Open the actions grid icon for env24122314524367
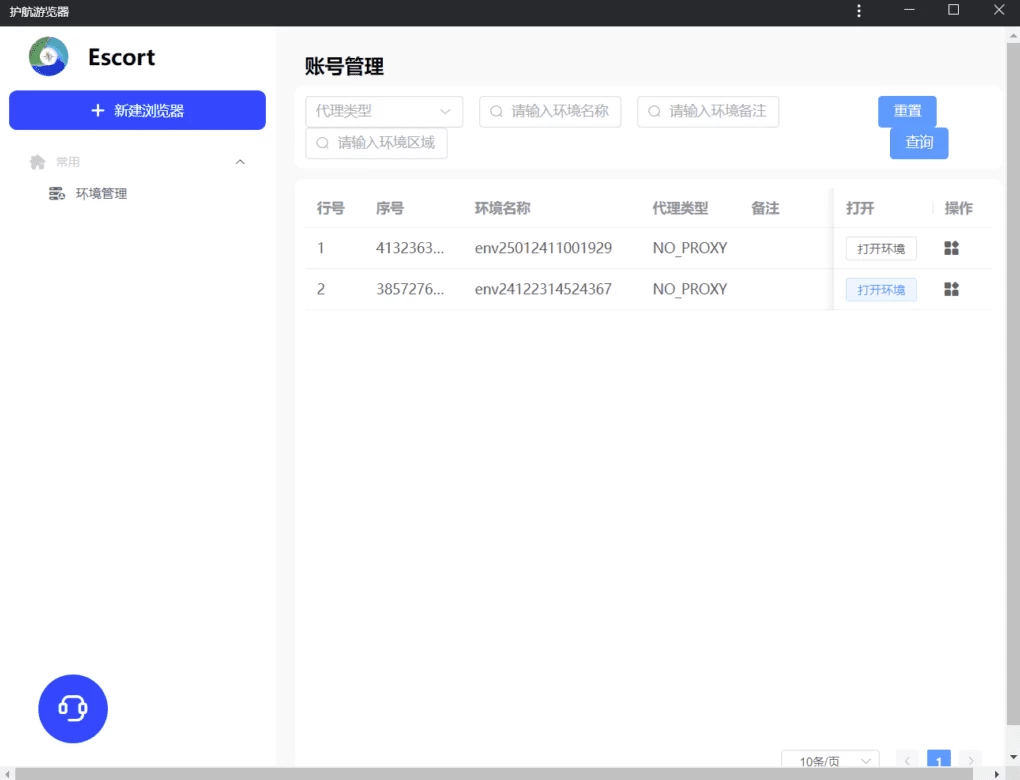The width and height of the screenshot is (1020, 780). coord(951,289)
